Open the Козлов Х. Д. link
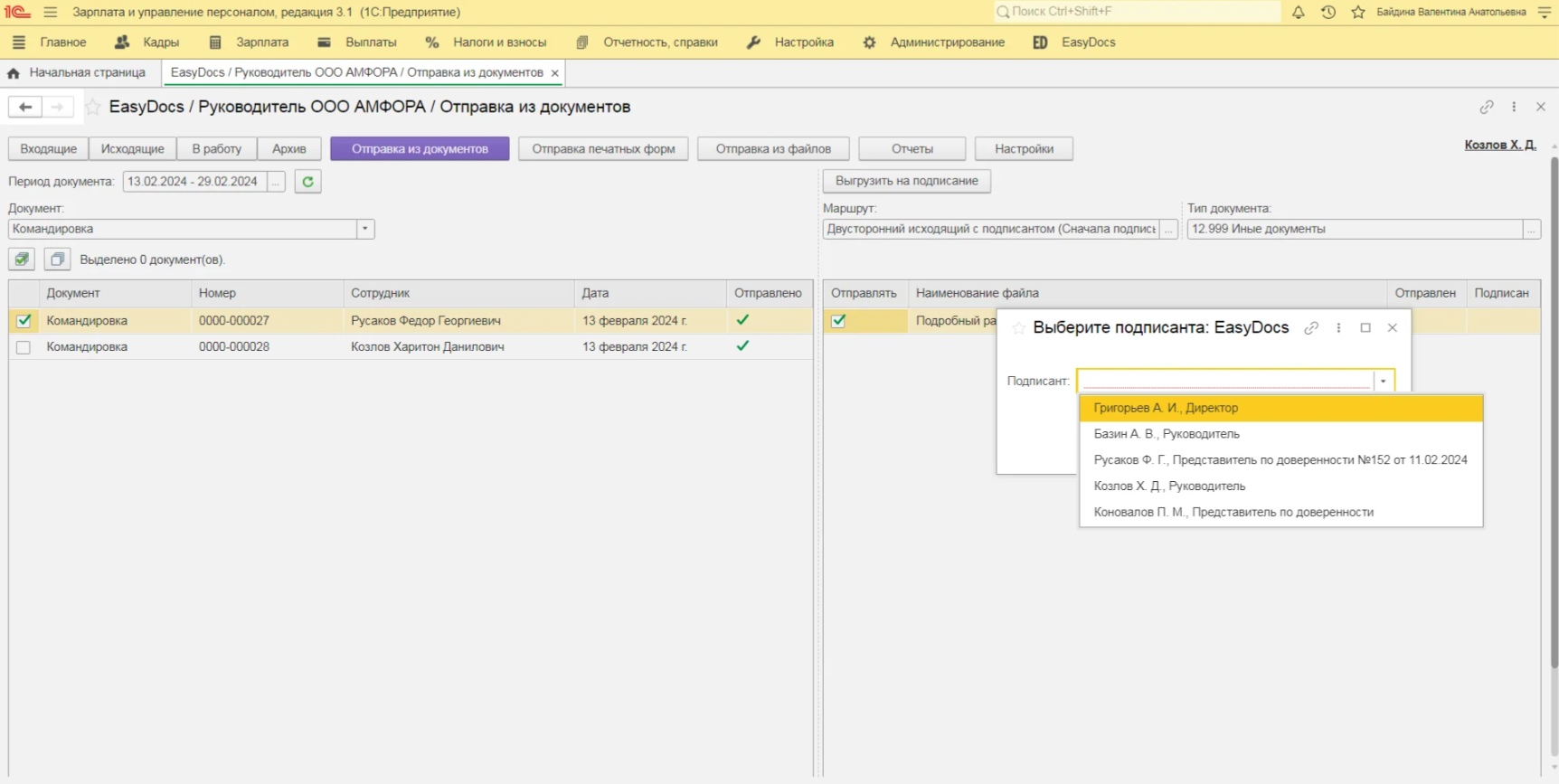This screenshot has height=784, width=1559. coord(1500,146)
